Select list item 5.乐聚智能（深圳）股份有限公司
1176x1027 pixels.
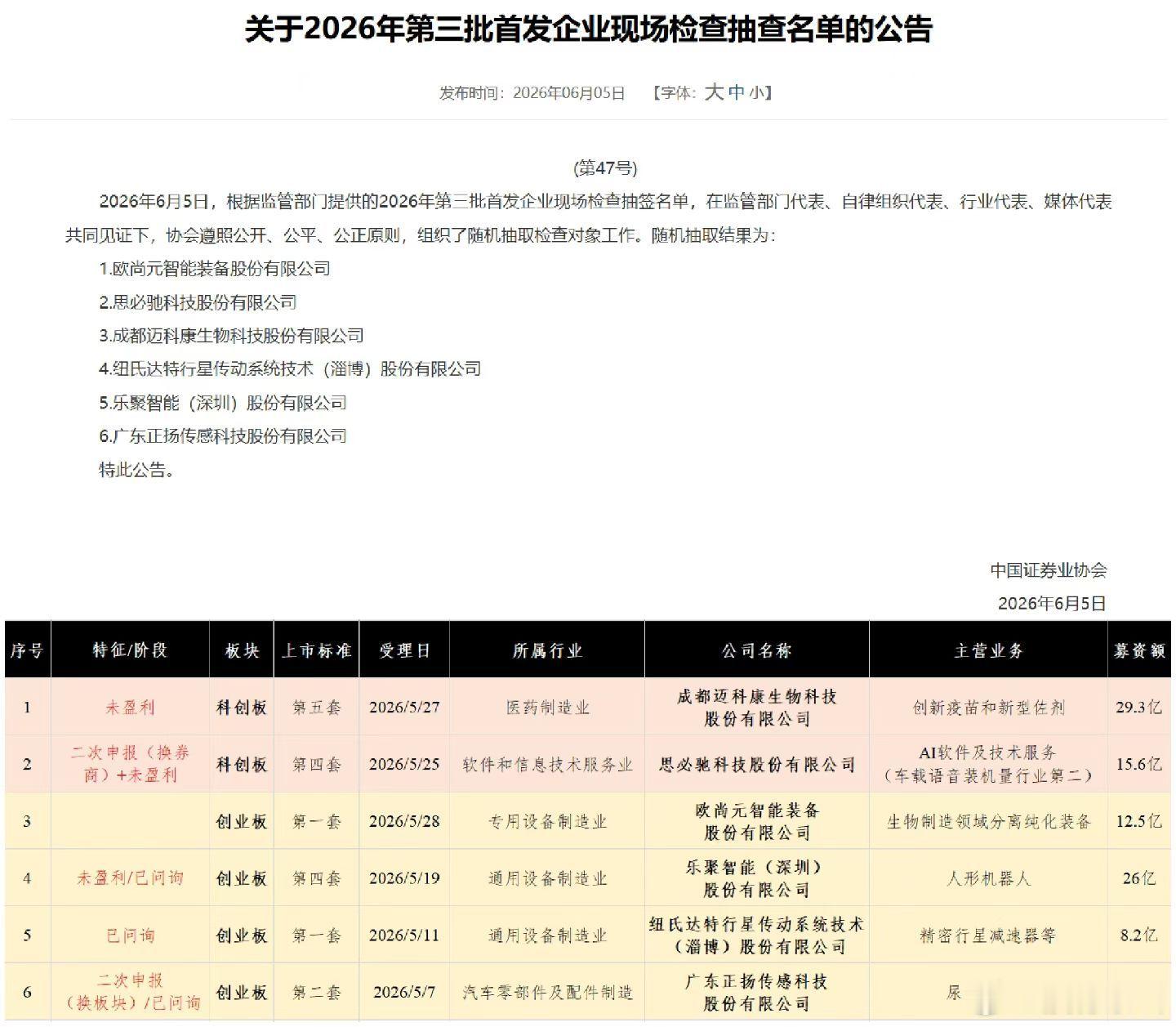point(223,403)
